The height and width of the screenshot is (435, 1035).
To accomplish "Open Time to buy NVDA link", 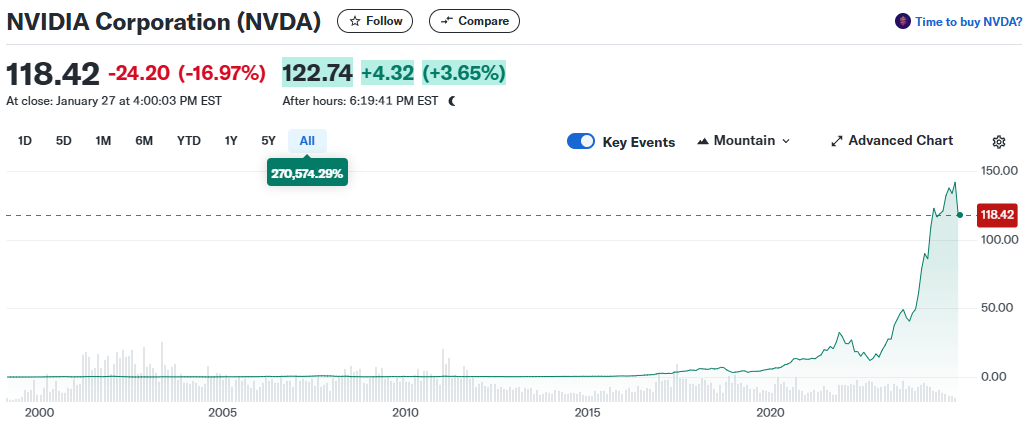I will [x=968, y=21].
